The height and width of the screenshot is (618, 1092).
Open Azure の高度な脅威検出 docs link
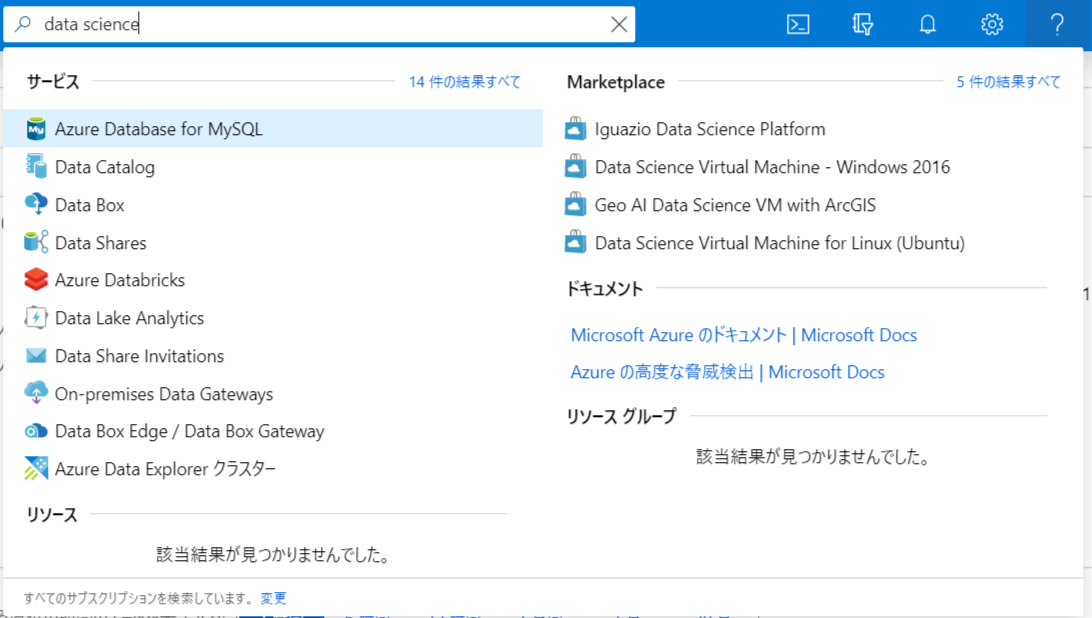727,372
